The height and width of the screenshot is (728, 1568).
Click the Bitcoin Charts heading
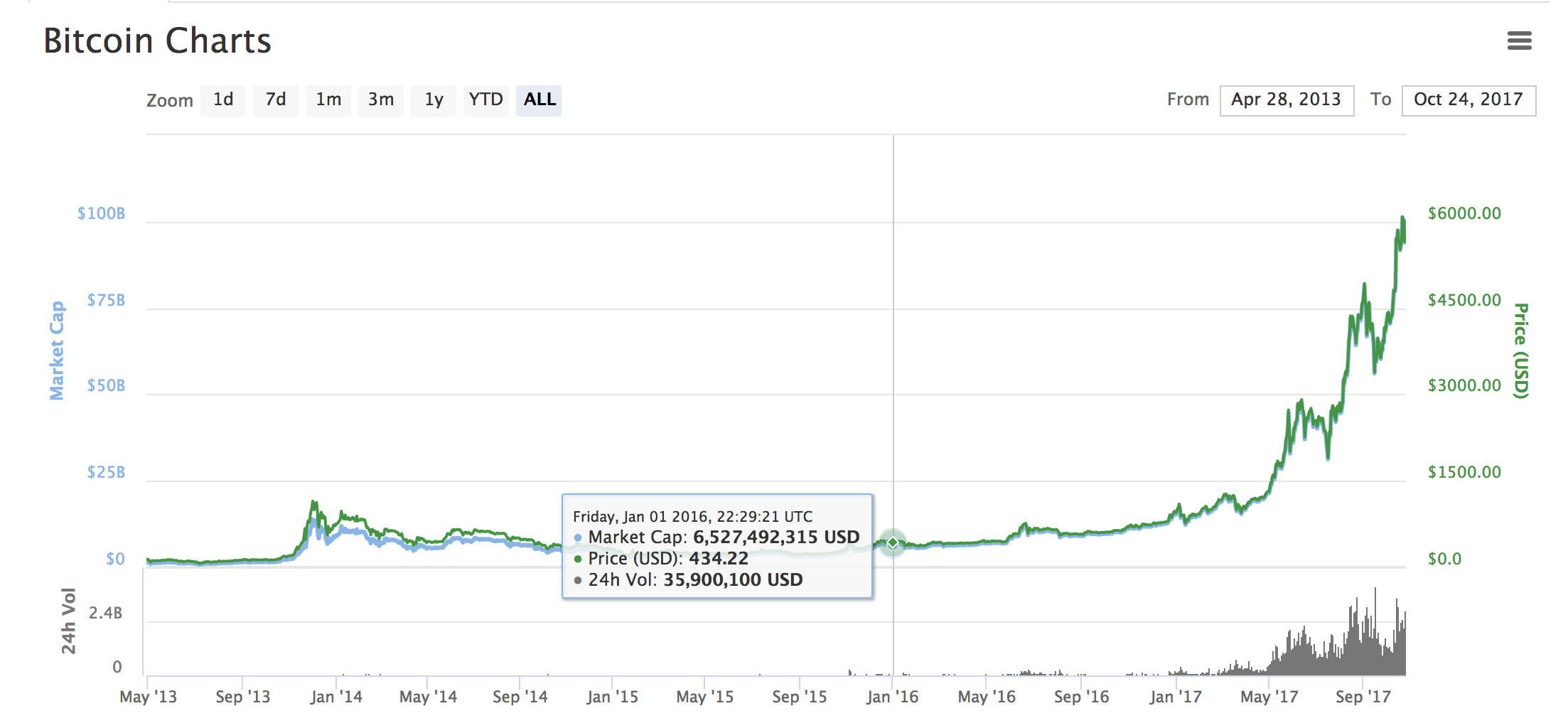click(x=158, y=41)
